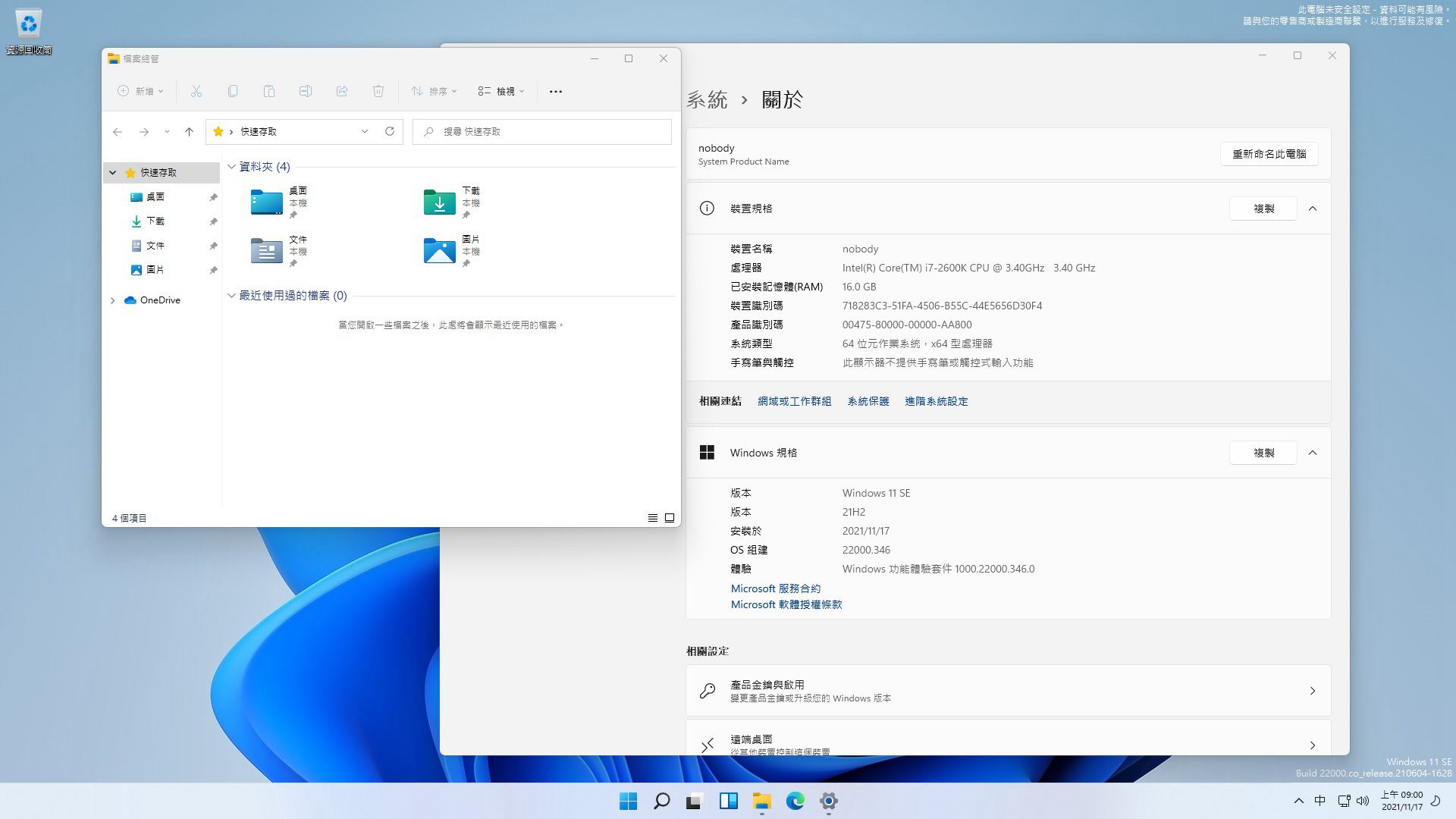This screenshot has height=819, width=1456.
Task: Collapse the 最近使用過的檔案 group
Action: [x=232, y=296]
